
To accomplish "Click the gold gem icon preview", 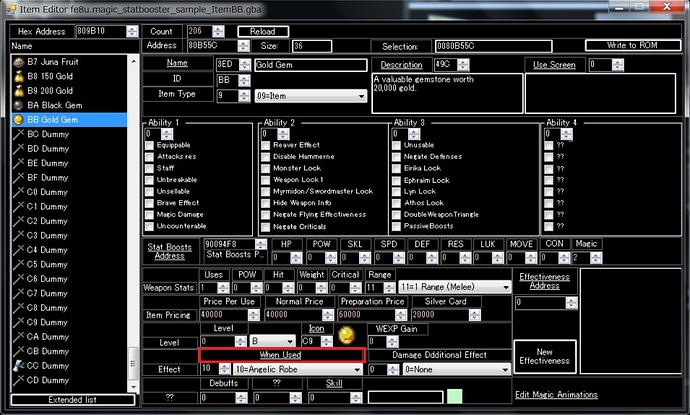I will point(346,331).
